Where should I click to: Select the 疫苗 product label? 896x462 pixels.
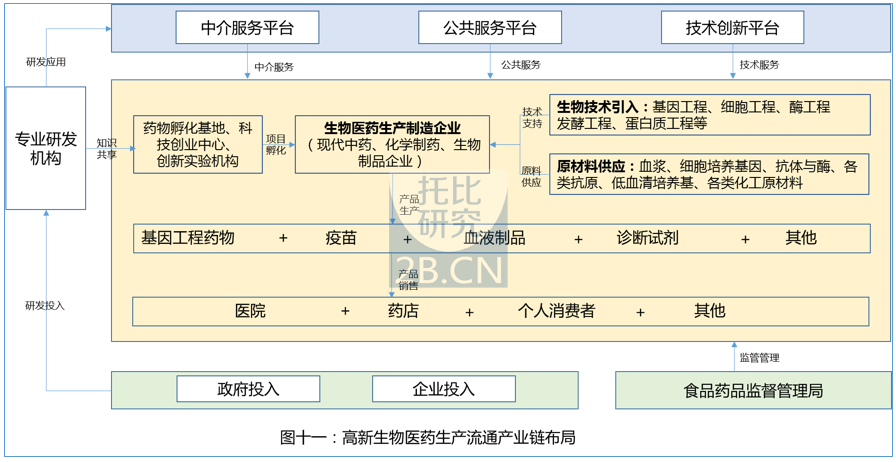(x=340, y=238)
